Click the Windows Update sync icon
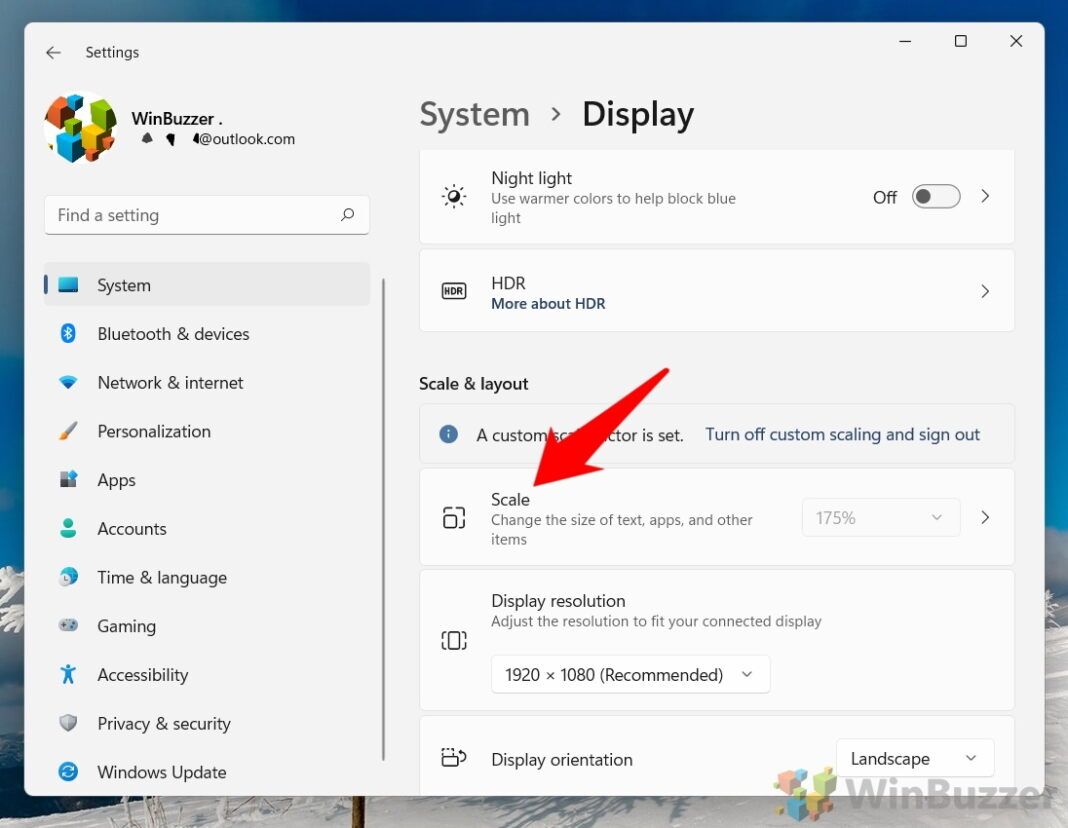The width and height of the screenshot is (1068, 828). click(x=68, y=771)
